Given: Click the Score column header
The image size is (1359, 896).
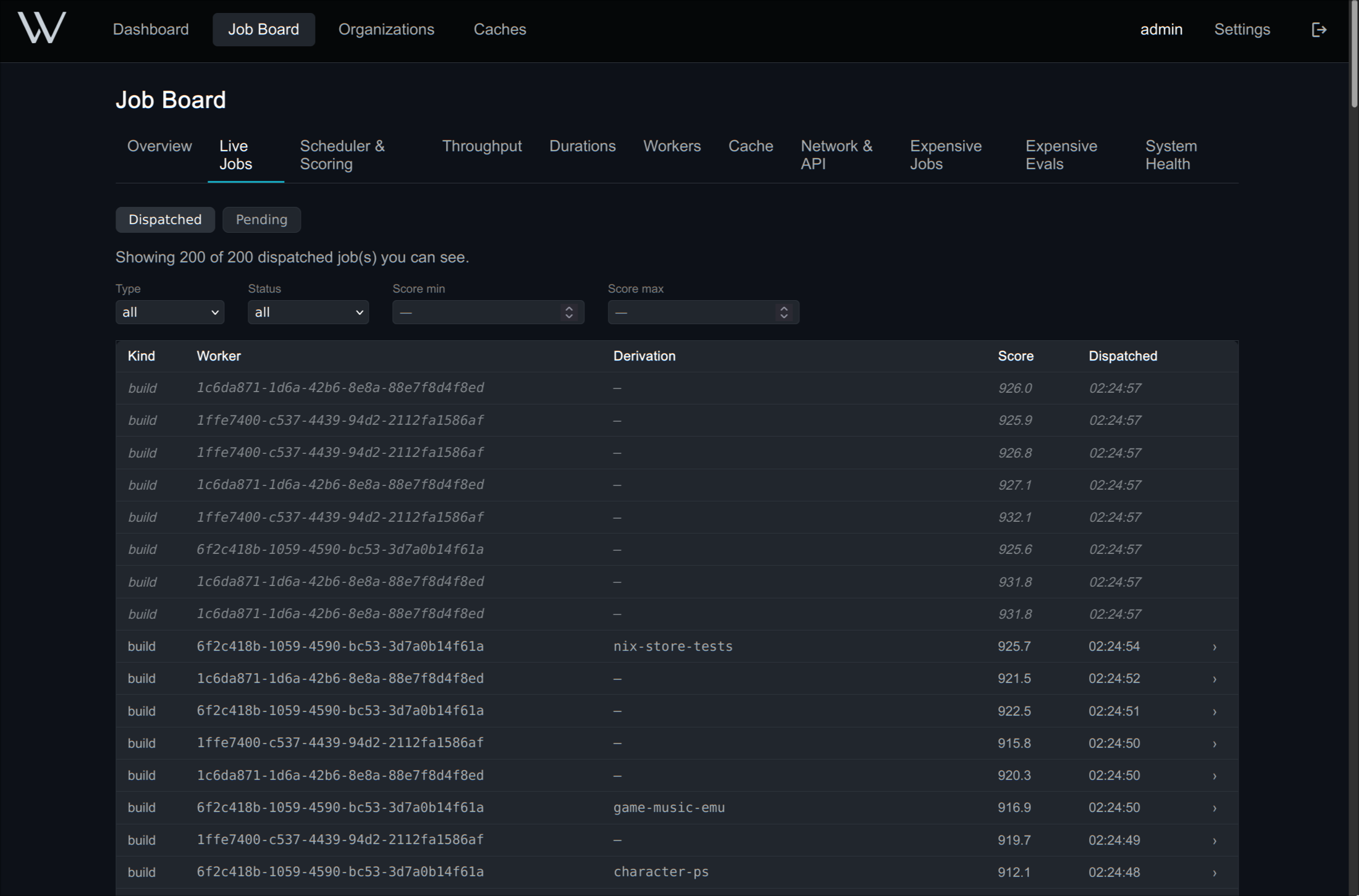Looking at the screenshot, I should (1016, 356).
